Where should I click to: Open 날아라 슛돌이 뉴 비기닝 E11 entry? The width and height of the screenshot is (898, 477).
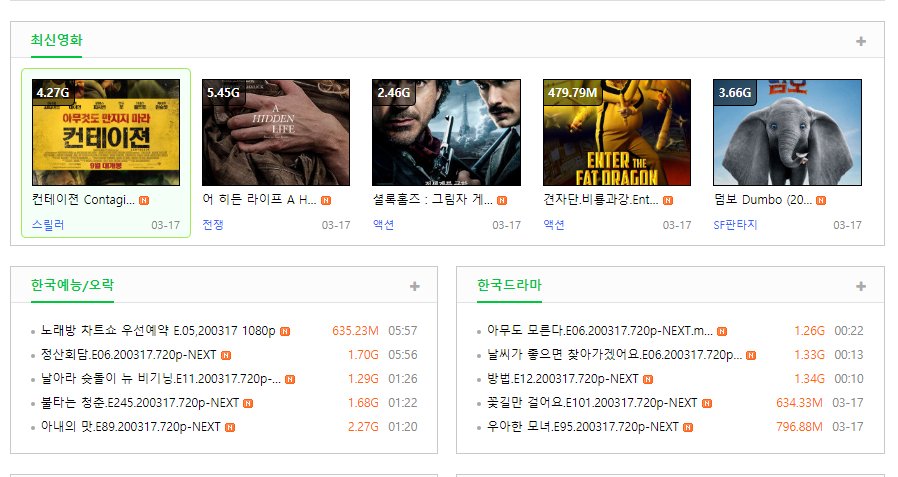tap(161, 379)
